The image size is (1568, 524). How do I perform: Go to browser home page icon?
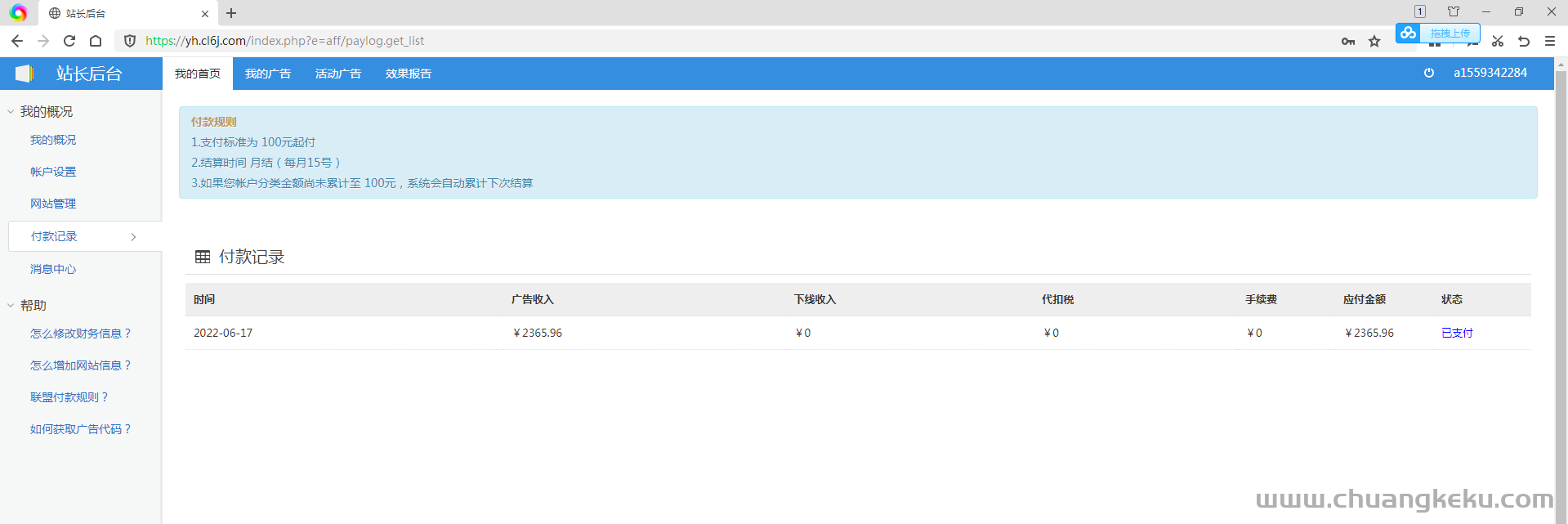coord(96,41)
